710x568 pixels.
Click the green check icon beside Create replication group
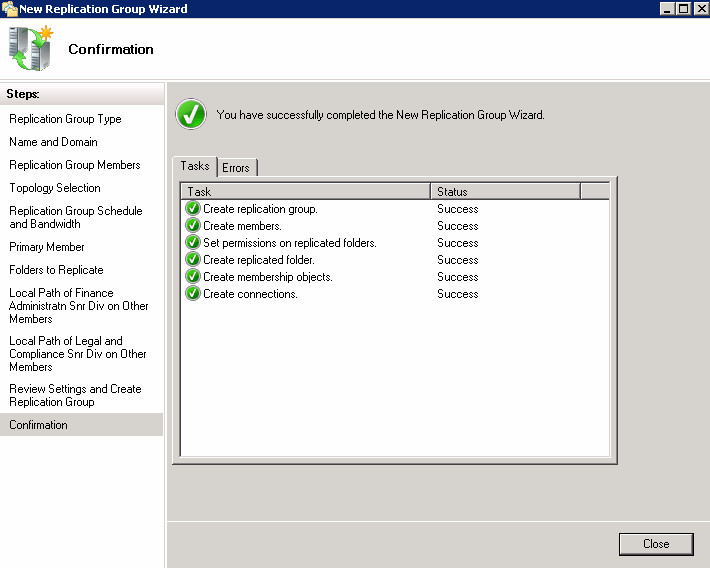[193, 208]
